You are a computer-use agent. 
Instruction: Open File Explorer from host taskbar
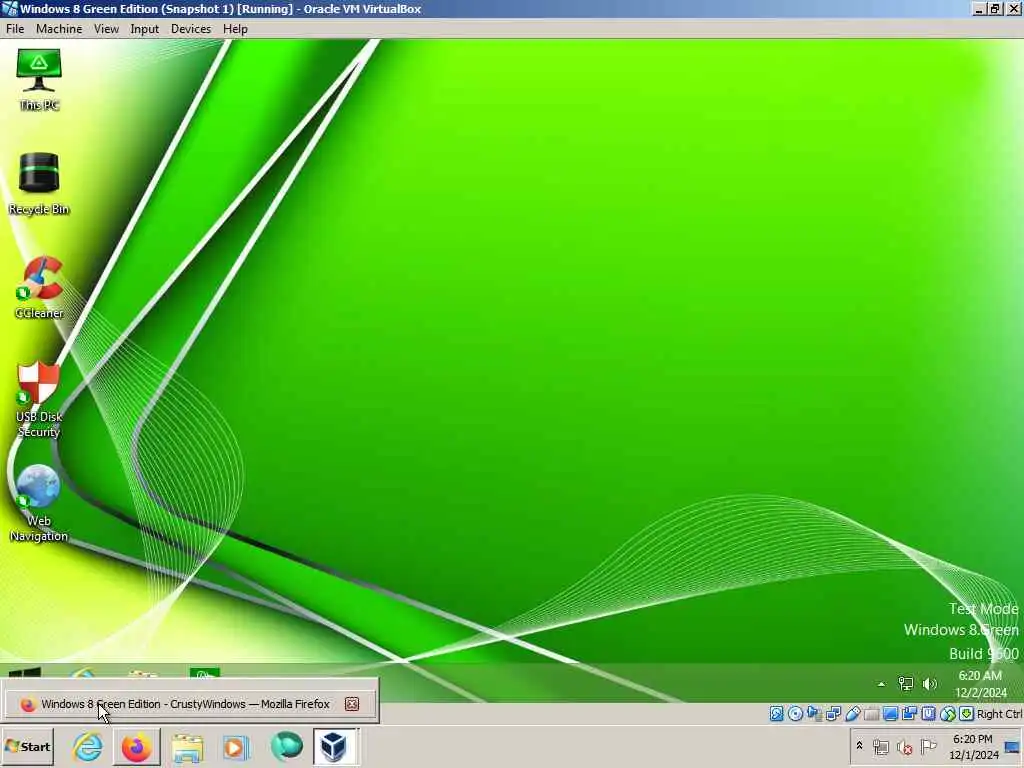click(x=187, y=746)
